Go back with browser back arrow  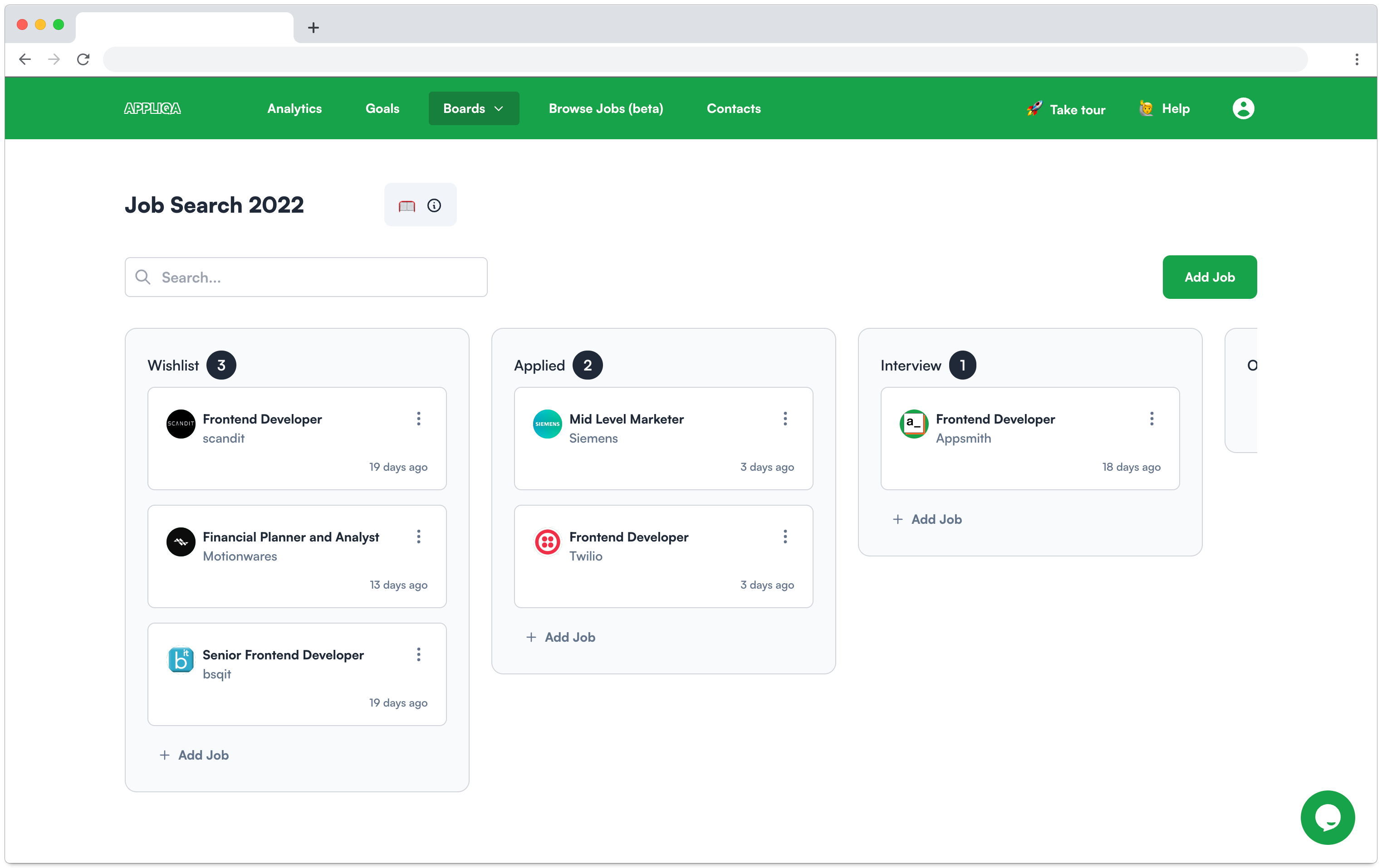tap(25, 59)
